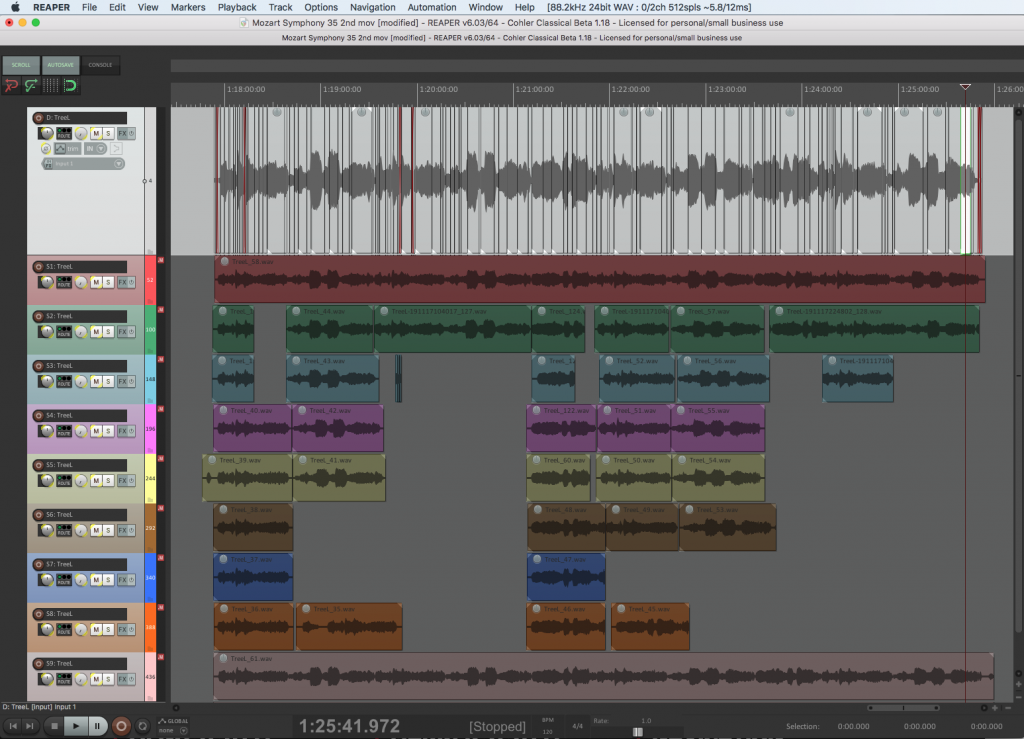This screenshot has height=739, width=1024.
Task: Select the TreeL_47.wav item on track S7
Action: coord(566,577)
